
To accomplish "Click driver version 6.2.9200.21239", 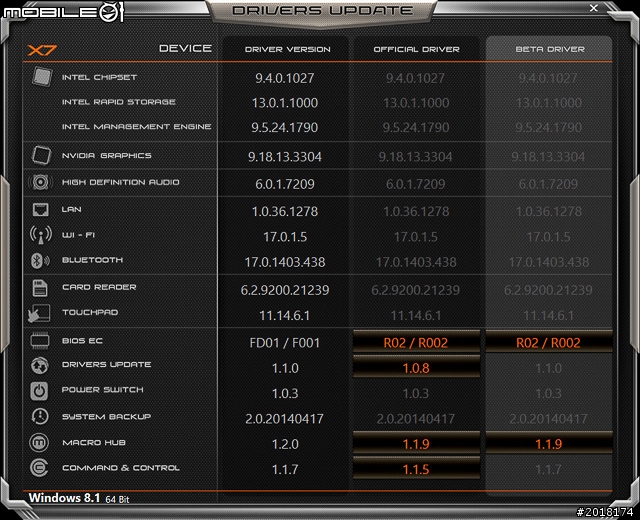I will pos(285,290).
